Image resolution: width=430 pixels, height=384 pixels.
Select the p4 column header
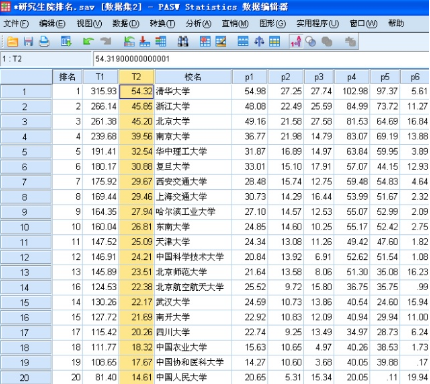click(x=352, y=77)
